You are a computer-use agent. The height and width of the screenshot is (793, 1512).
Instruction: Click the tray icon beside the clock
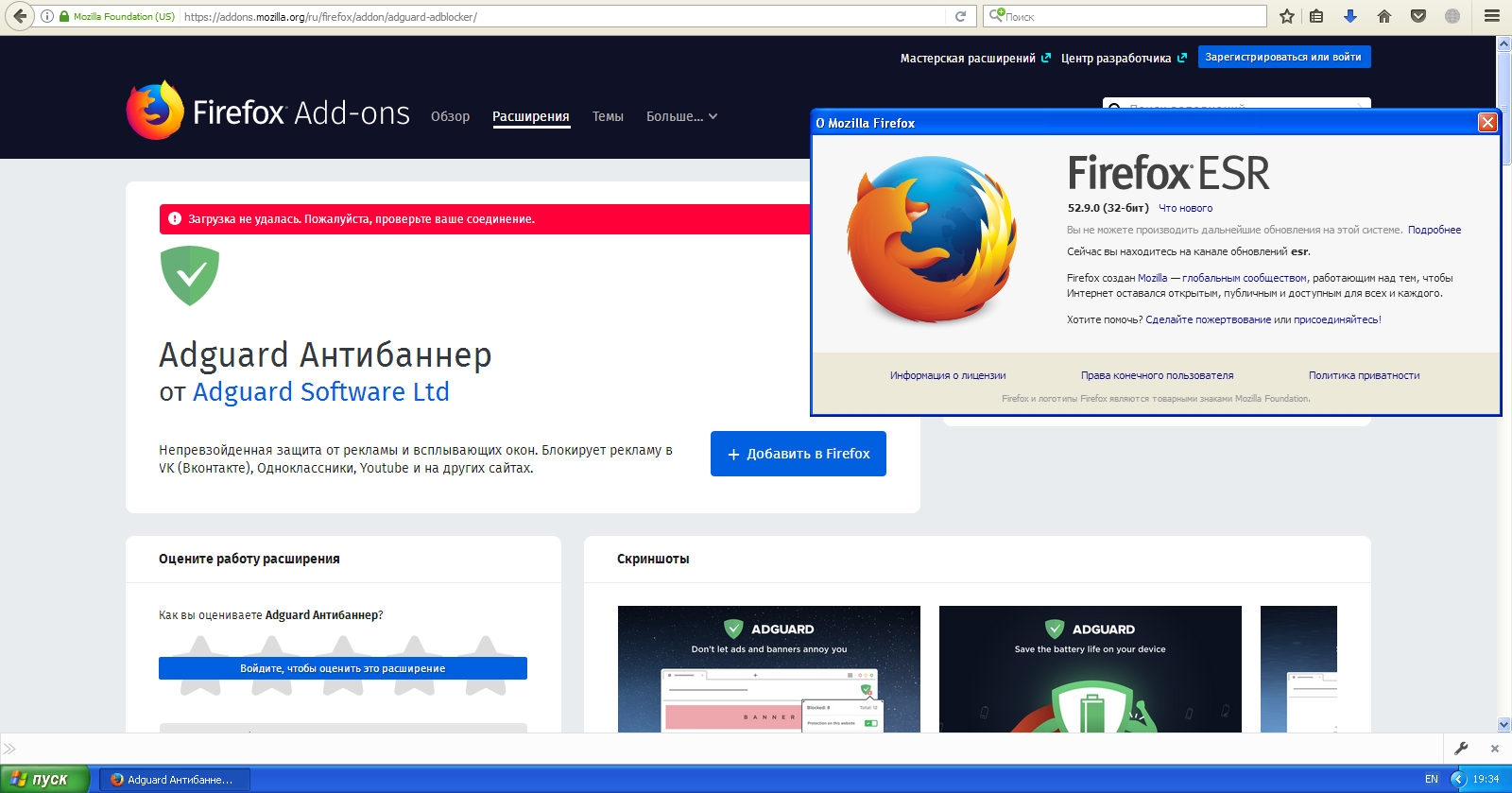coord(1458,779)
